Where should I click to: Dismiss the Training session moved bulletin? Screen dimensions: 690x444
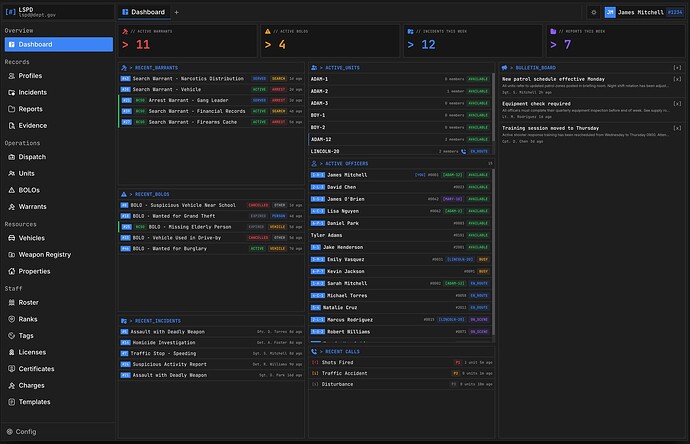[x=677, y=128]
